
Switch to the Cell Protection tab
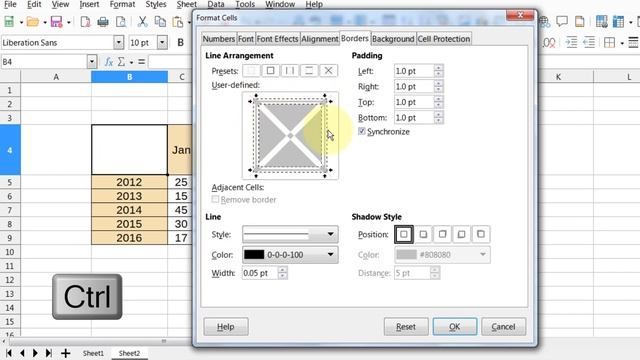444,39
